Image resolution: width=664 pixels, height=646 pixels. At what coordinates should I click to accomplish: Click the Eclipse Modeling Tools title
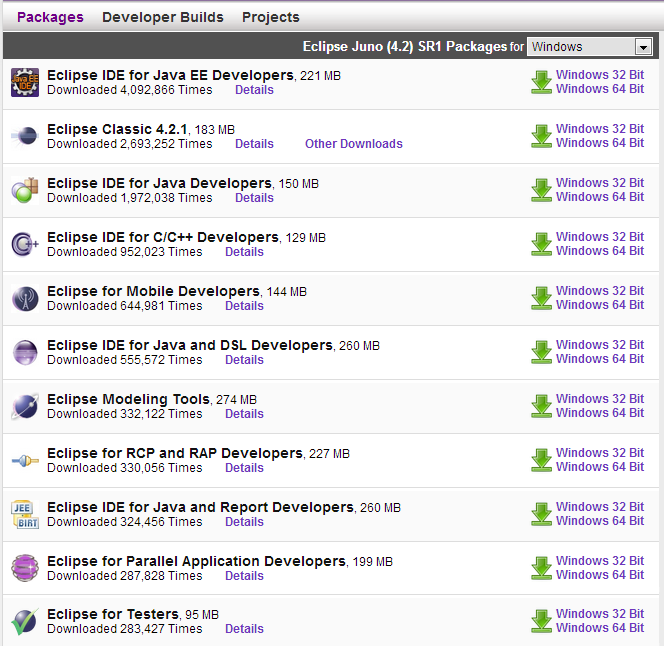point(128,399)
